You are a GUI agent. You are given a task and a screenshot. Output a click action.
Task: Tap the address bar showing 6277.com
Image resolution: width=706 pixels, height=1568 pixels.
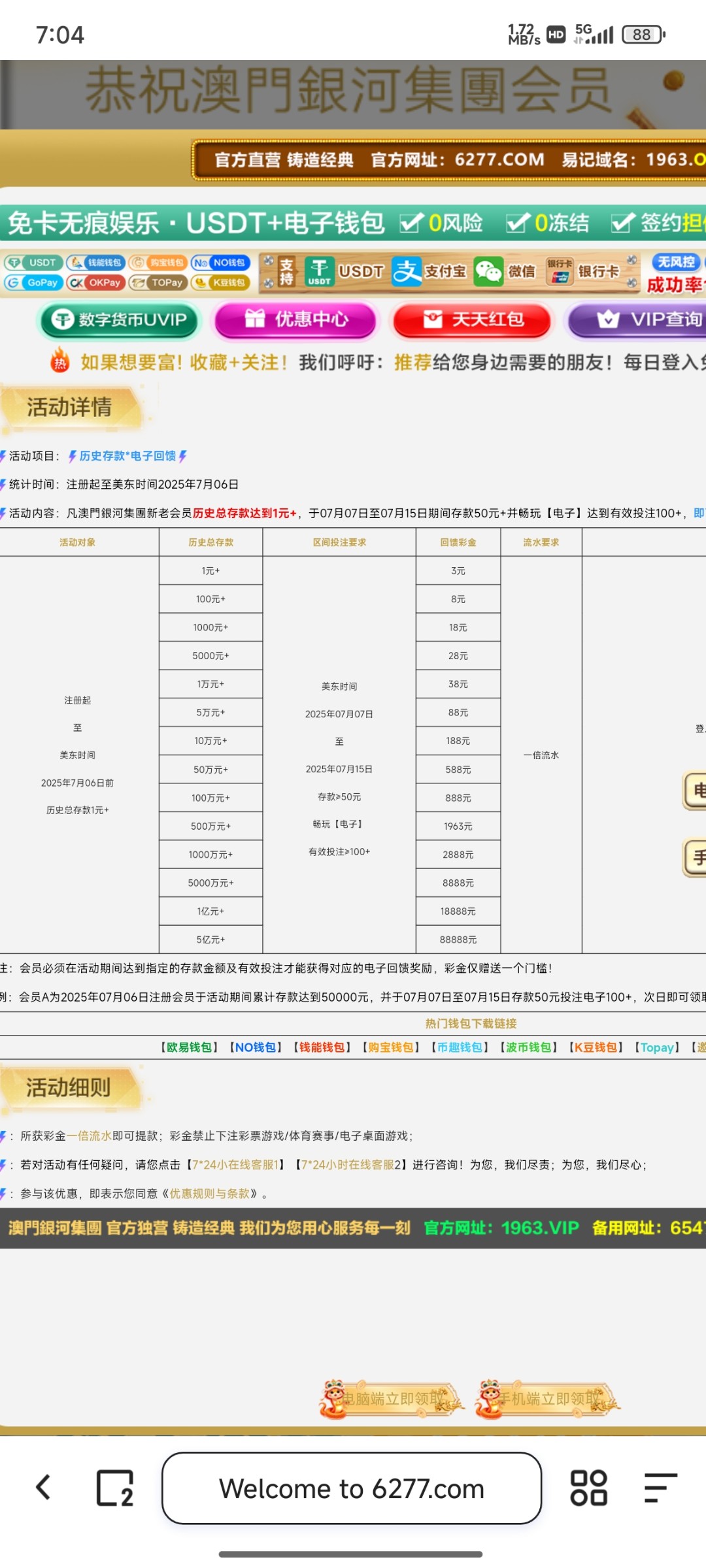click(352, 1488)
